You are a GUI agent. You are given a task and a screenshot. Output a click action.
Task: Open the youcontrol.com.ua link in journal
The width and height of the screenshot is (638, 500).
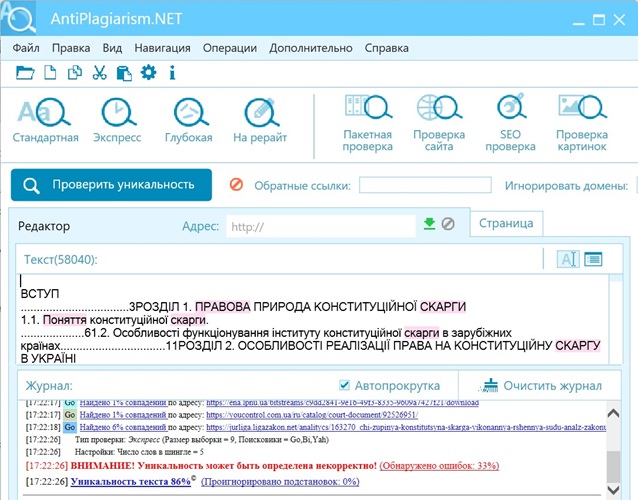[312, 415]
